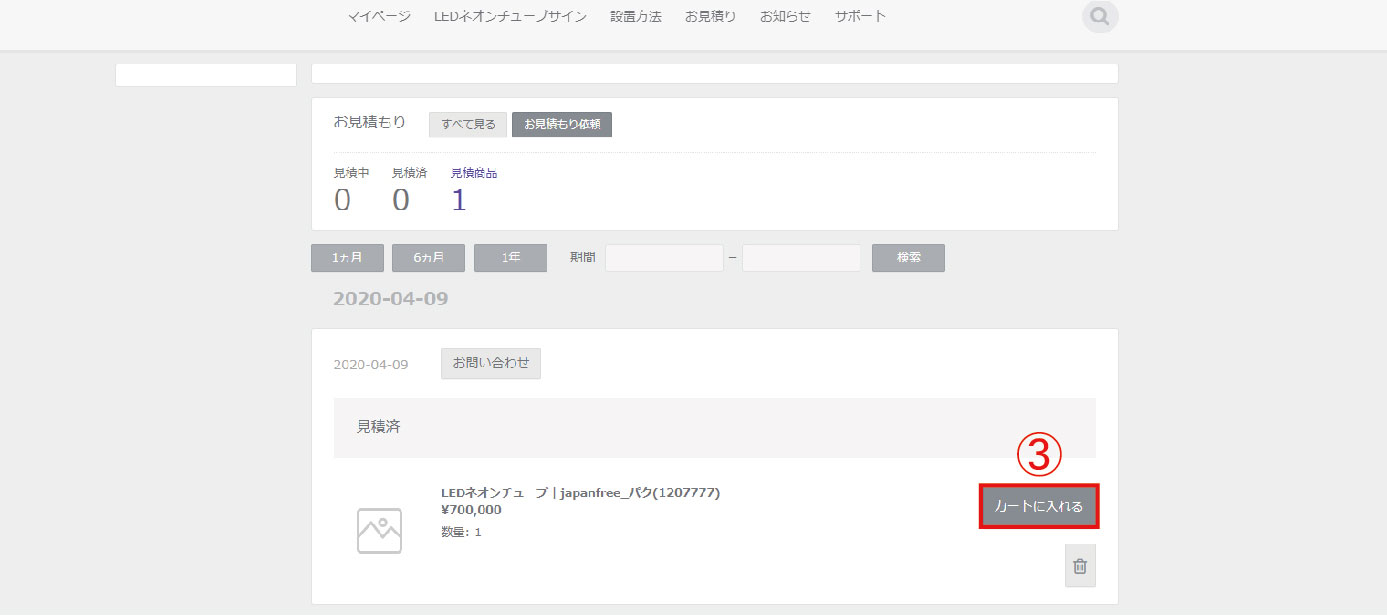The height and width of the screenshot is (616, 1387).
Task: Open the search magnifier icon
Action: 1100,17
